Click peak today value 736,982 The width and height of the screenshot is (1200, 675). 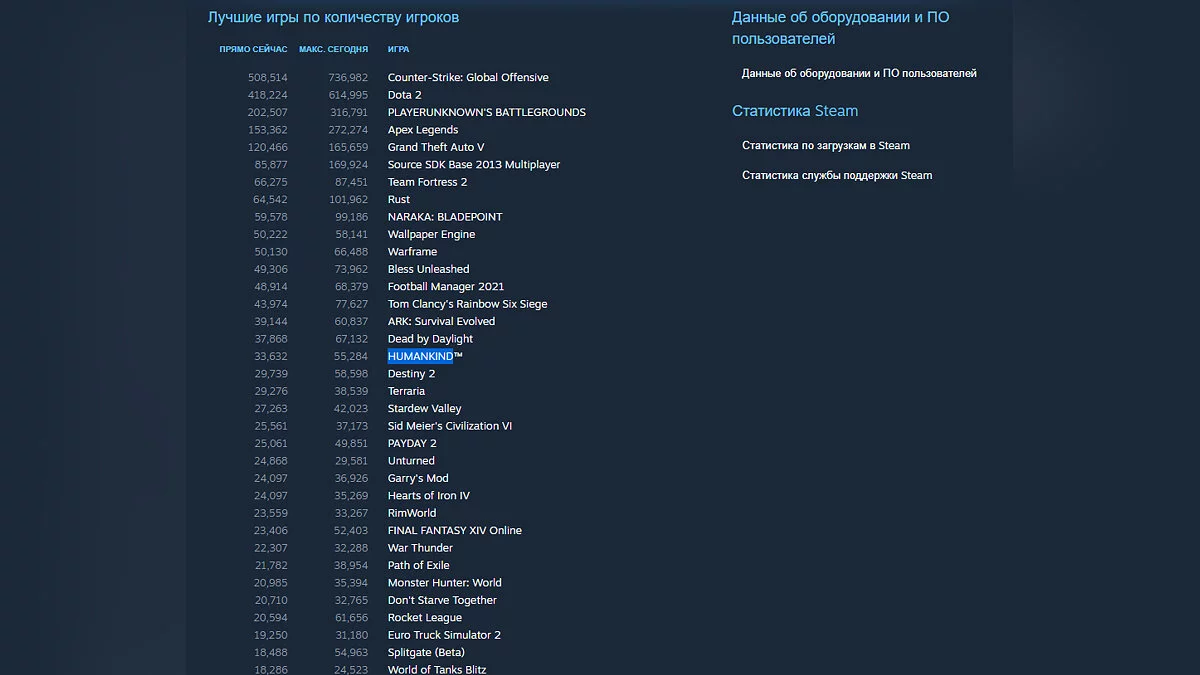(x=348, y=78)
